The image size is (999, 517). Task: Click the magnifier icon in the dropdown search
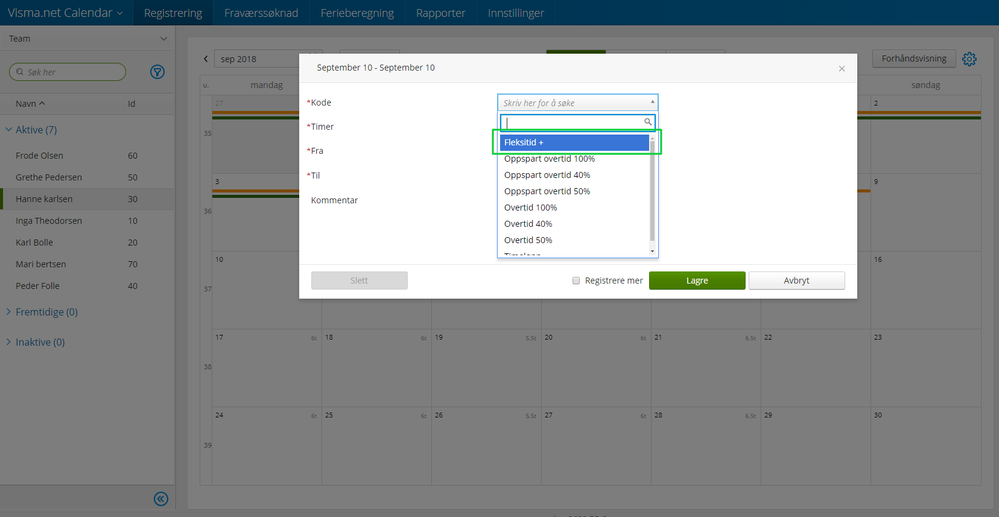click(x=648, y=121)
